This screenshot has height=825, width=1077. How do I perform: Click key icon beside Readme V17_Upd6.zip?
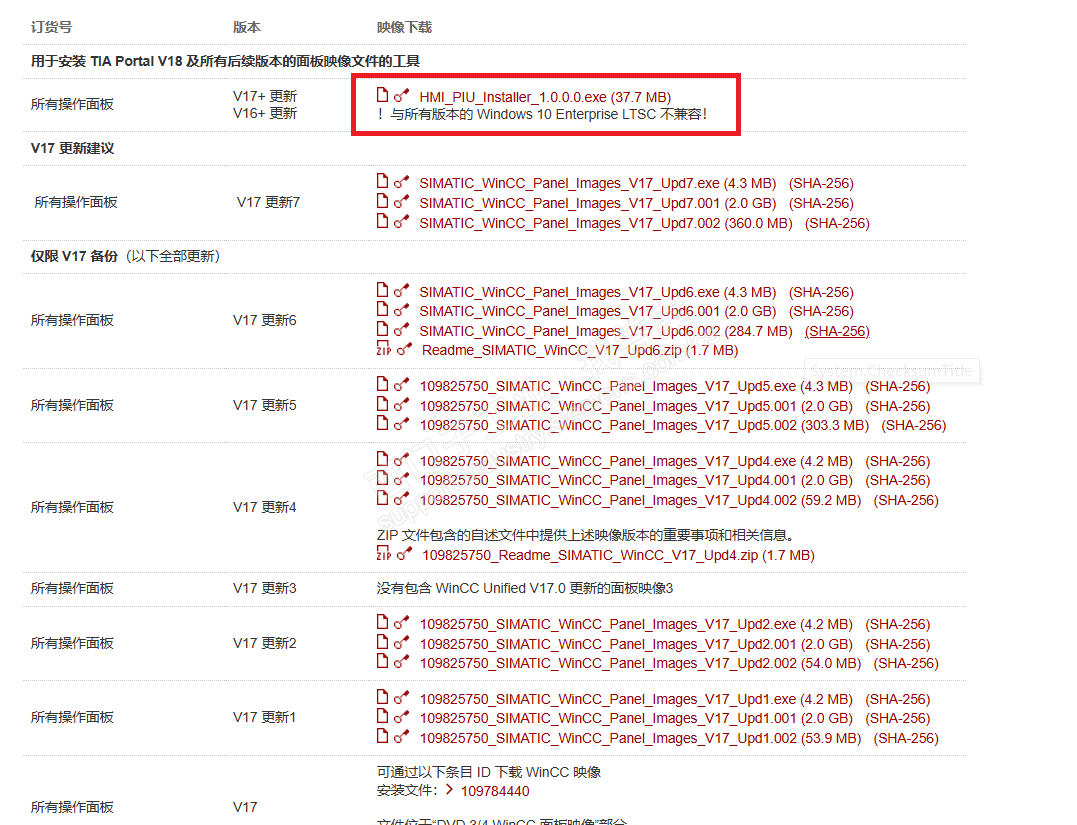405,349
